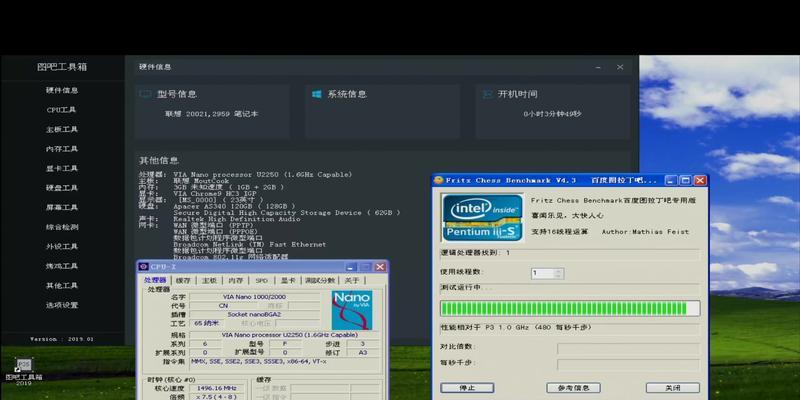Switch to the 内存 tab in CPU-Z

click(x=236, y=280)
